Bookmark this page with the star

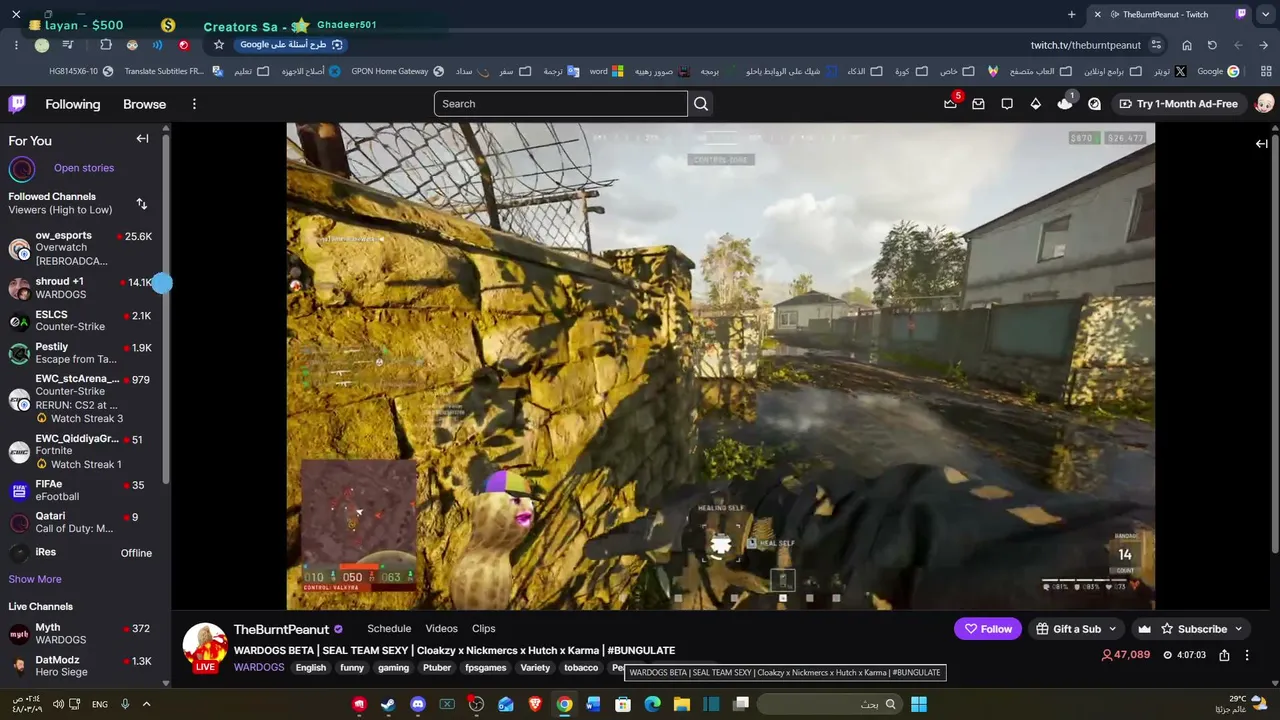219,45
